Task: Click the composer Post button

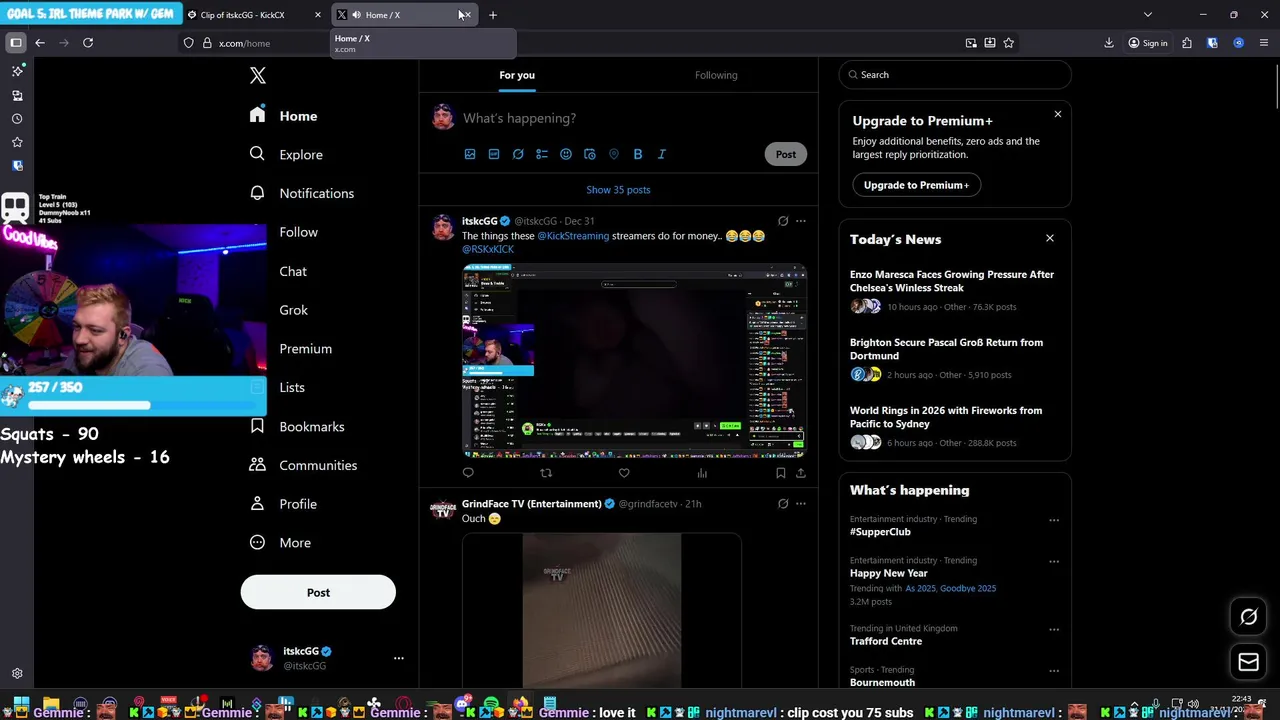Action: pos(786,154)
